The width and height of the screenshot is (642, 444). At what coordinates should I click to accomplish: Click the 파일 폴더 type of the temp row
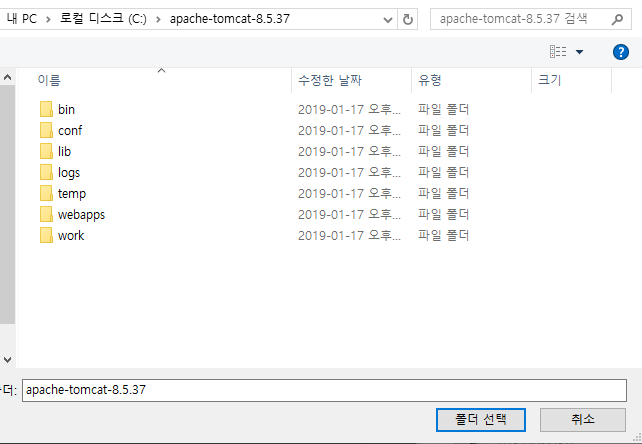coord(443,193)
